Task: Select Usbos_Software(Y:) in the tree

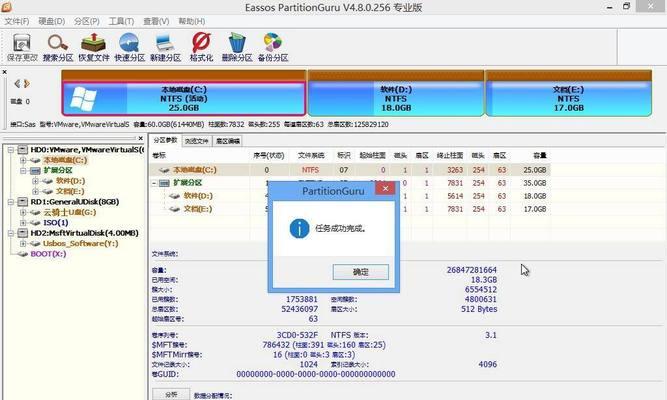Action: click(80, 243)
